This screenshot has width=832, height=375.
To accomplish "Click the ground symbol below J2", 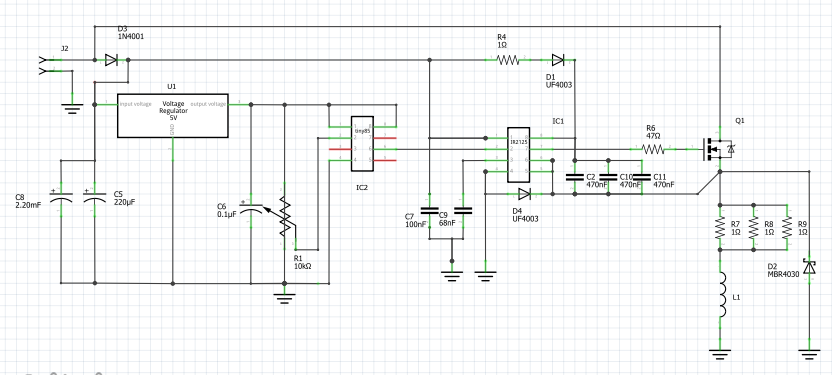I will [x=72, y=109].
